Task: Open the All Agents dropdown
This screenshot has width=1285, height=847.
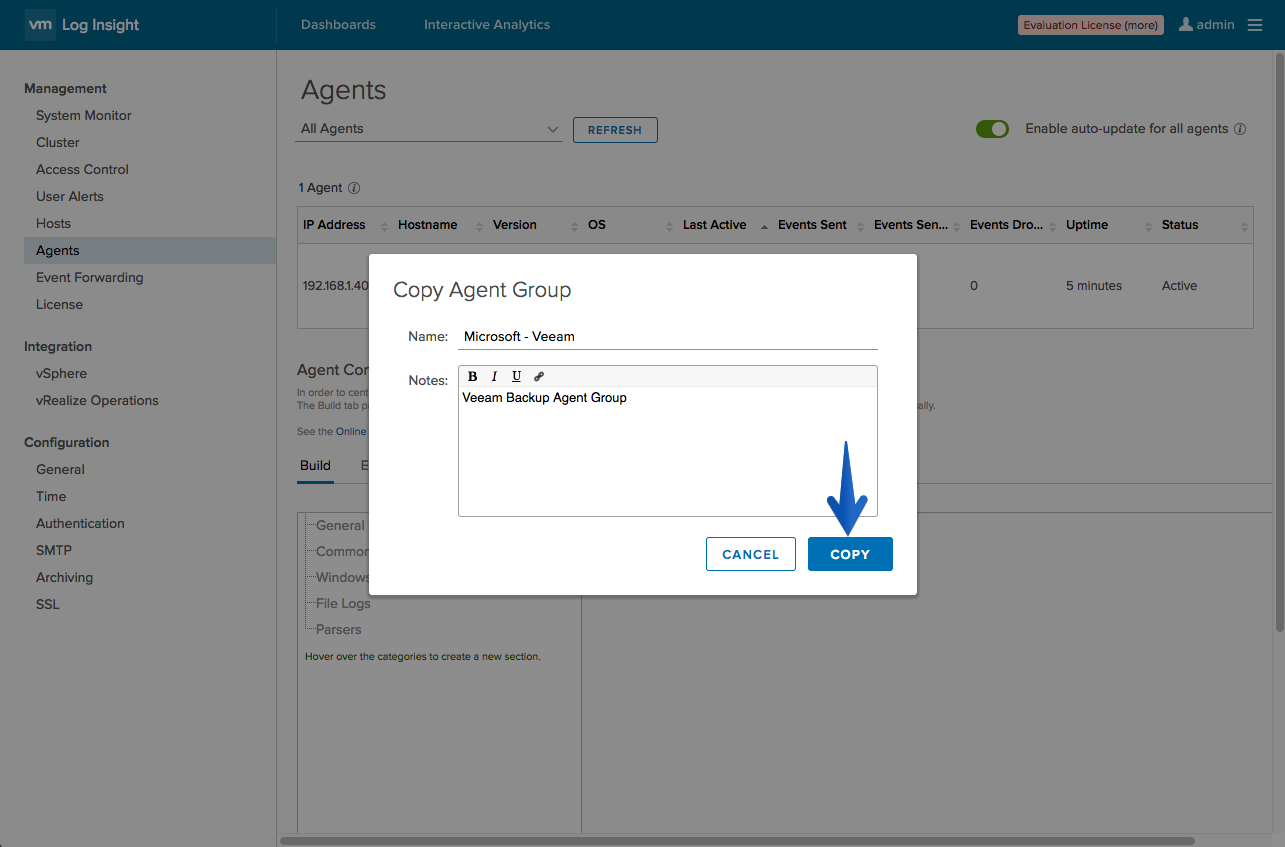Action: pos(429,129)
